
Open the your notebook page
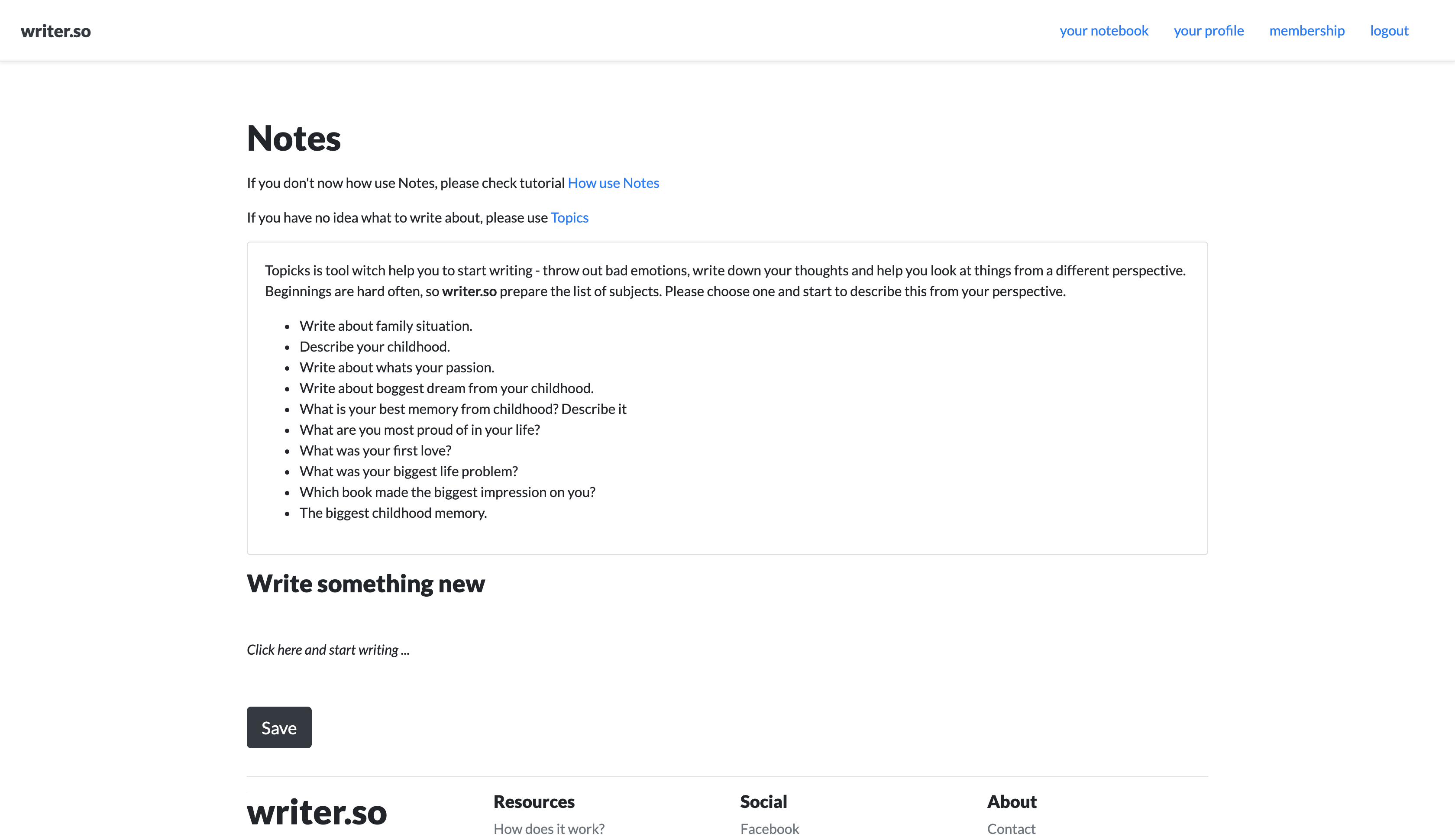click(x=1104, y=31)
